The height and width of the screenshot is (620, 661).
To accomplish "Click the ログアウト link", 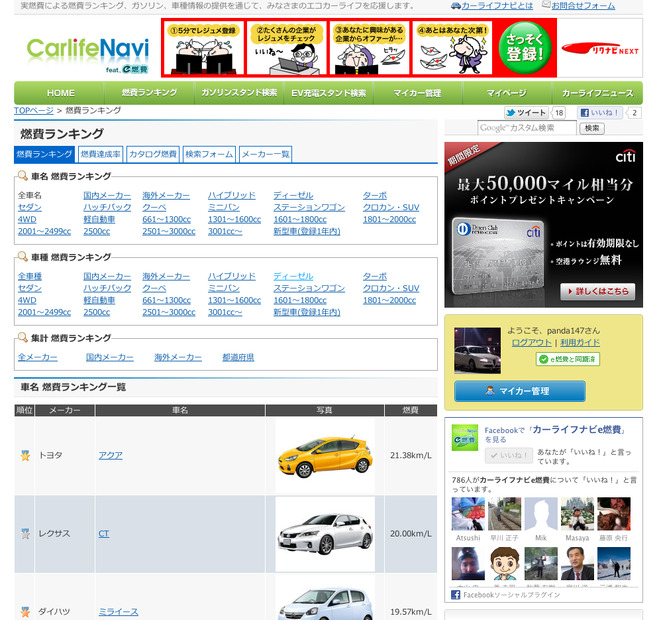I will pos(532,343).
